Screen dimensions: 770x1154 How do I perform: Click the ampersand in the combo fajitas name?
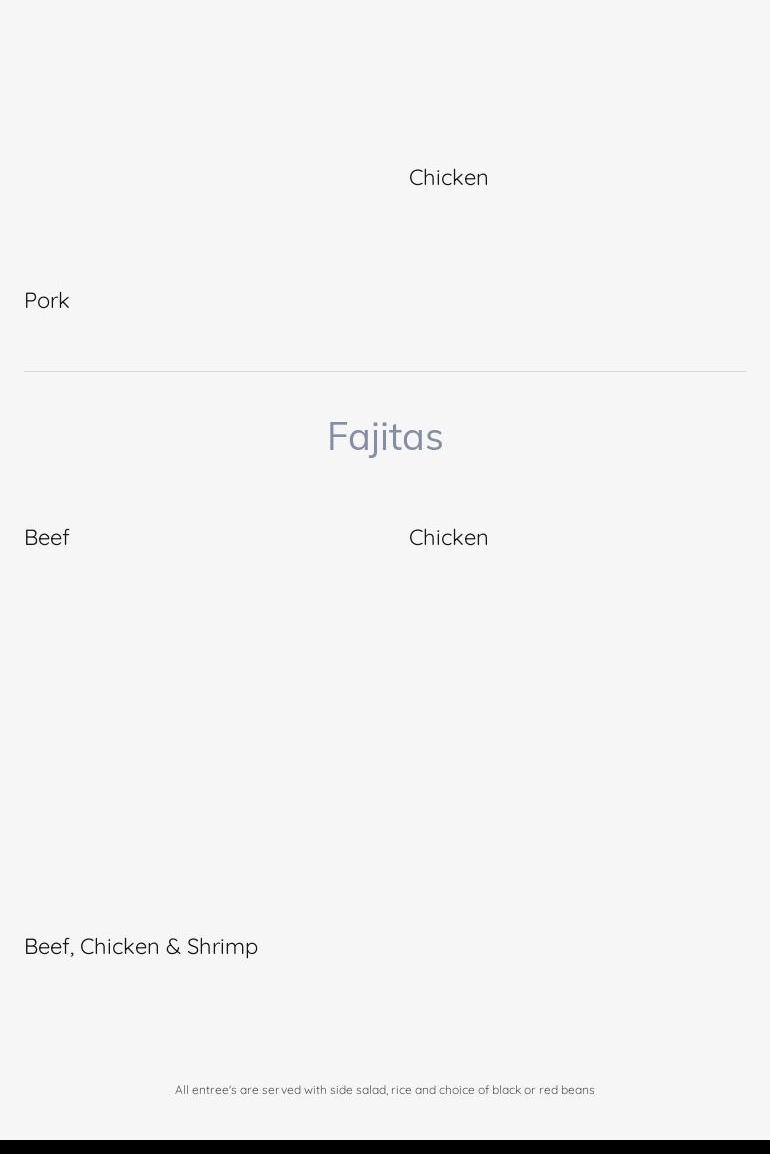(x=173, y=946)
